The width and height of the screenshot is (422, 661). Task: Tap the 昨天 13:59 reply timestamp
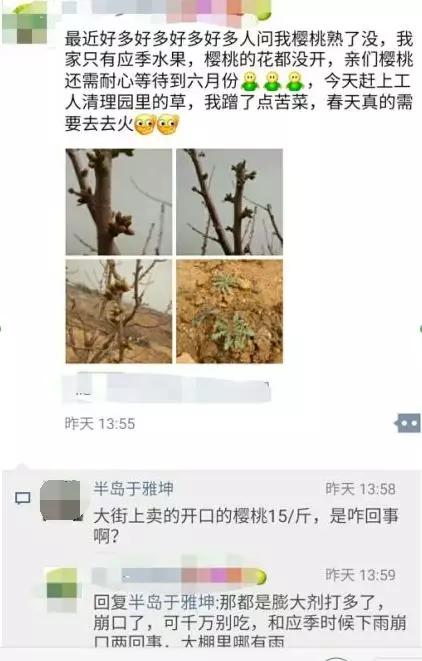360,575
